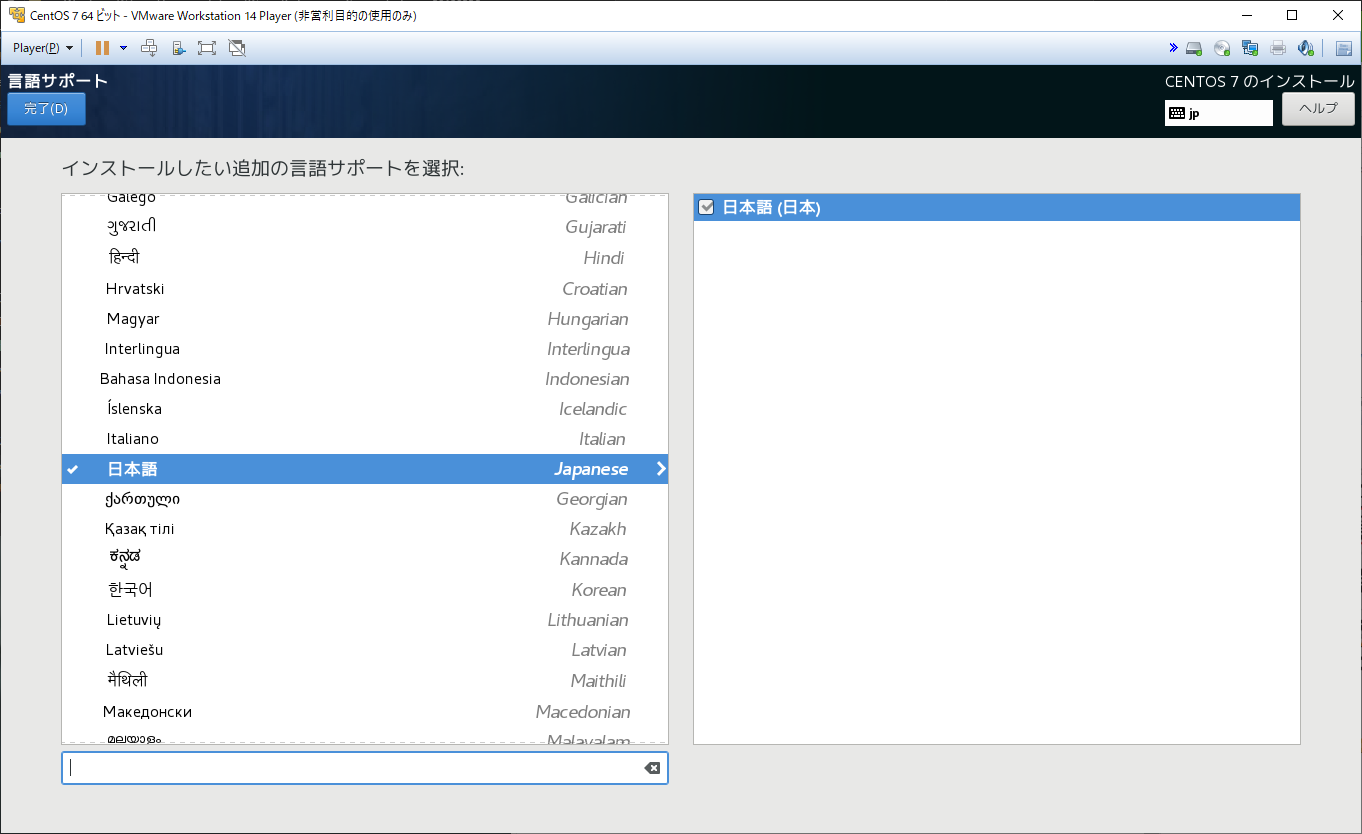This screenshot has width=1362, height=834.
Task: Click the VMware Tools install toolbar icon
Action: pos(178,48)
